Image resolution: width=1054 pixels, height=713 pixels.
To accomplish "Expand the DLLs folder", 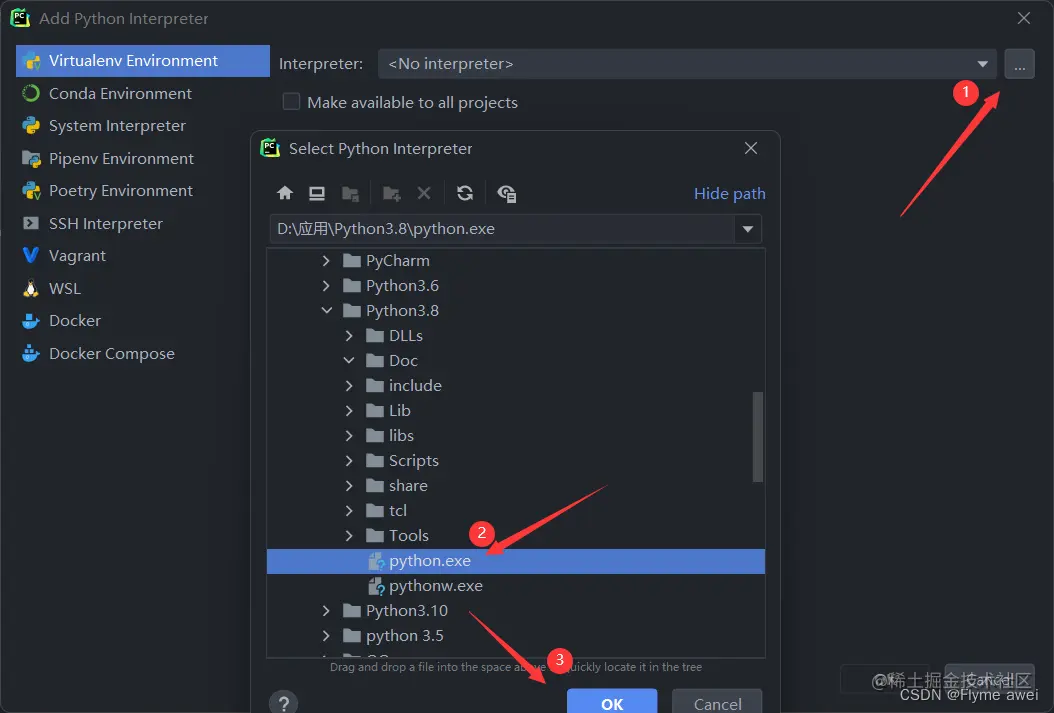I will click(349, 335).
